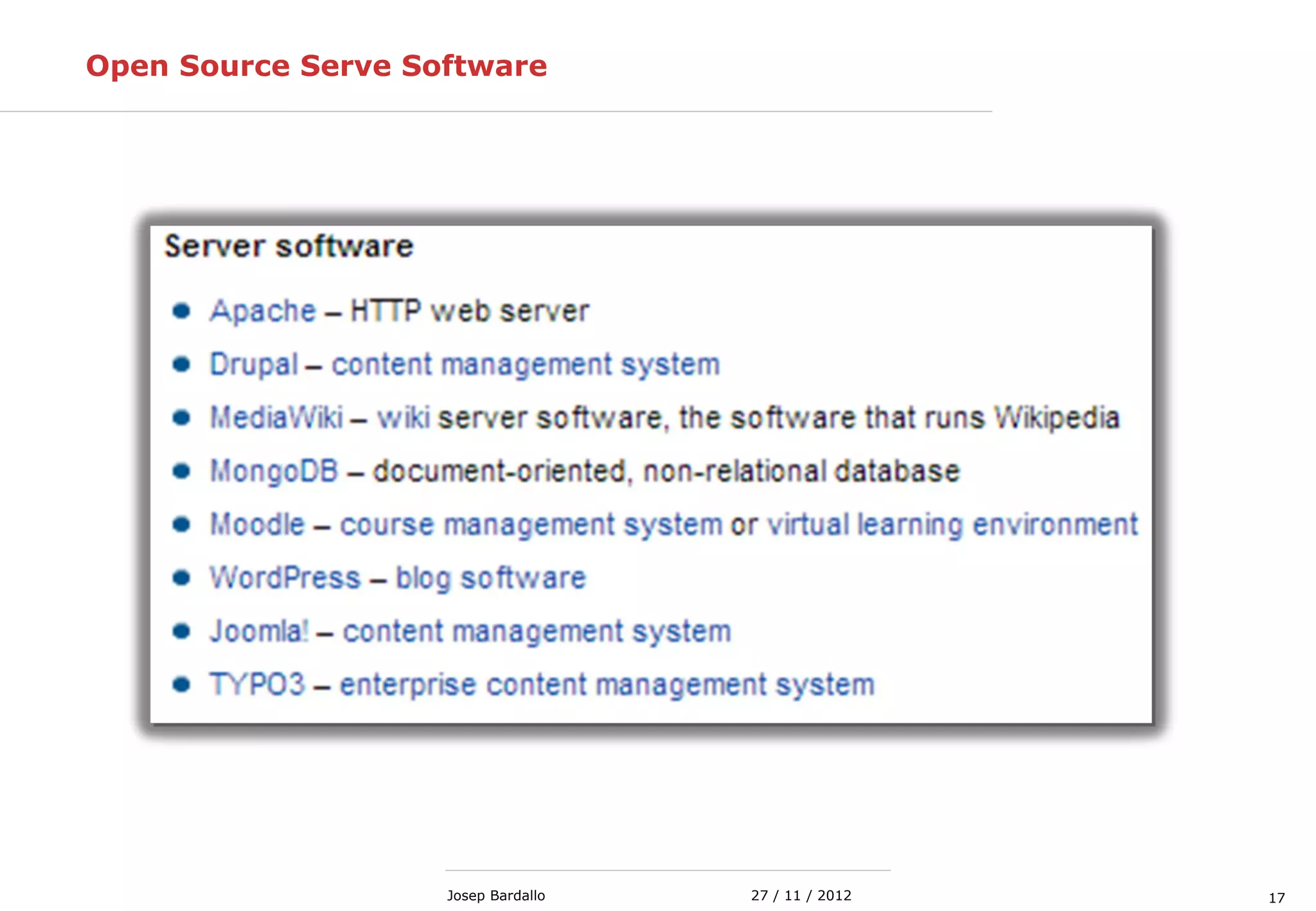The width and height of the screenshot is (1316, 911).
Task: Click the 'course management system' link
Action: coord(531,525)
